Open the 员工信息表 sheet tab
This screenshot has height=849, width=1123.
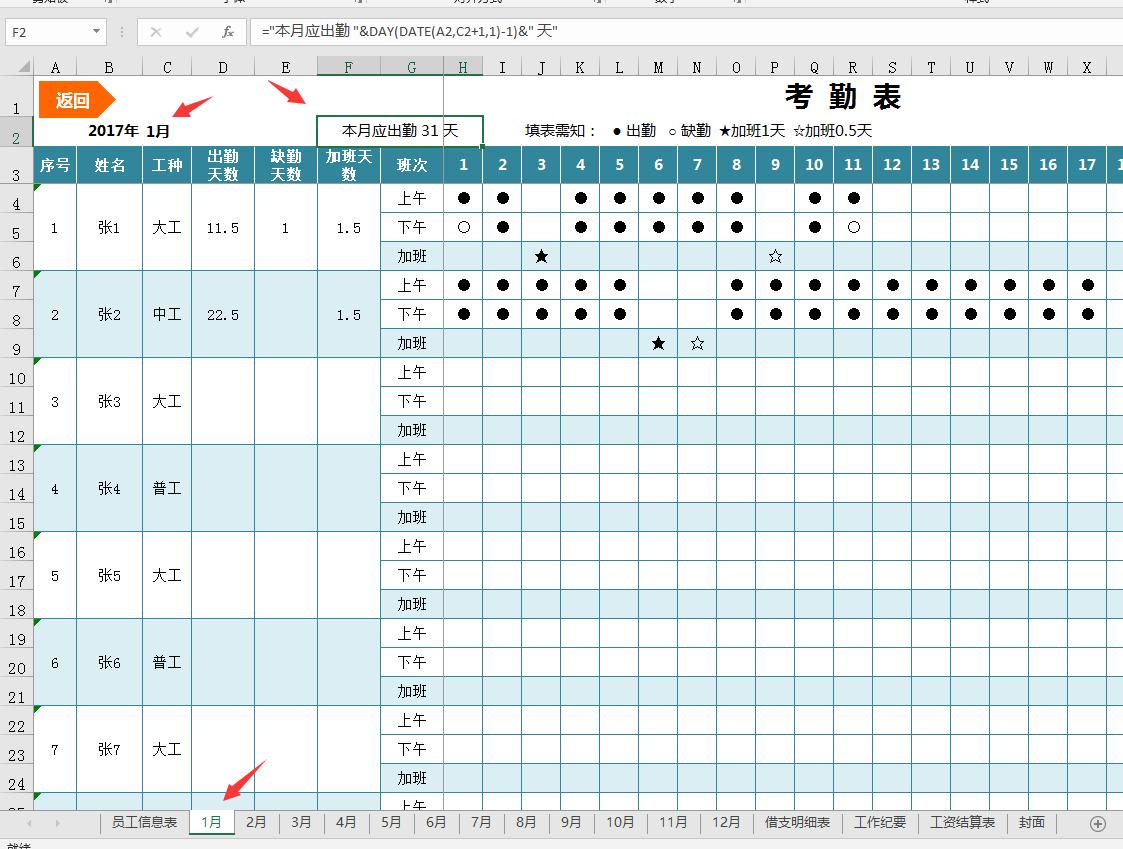coord(144,822)
